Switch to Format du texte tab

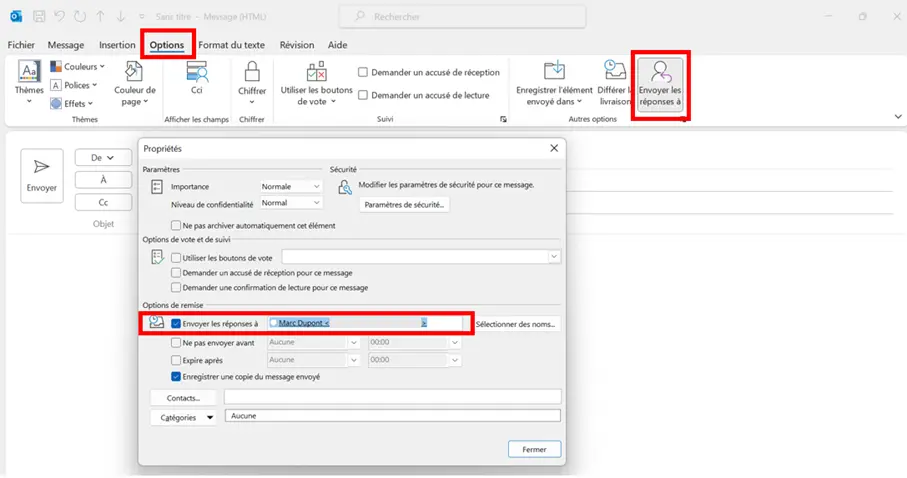pos(231,45)
